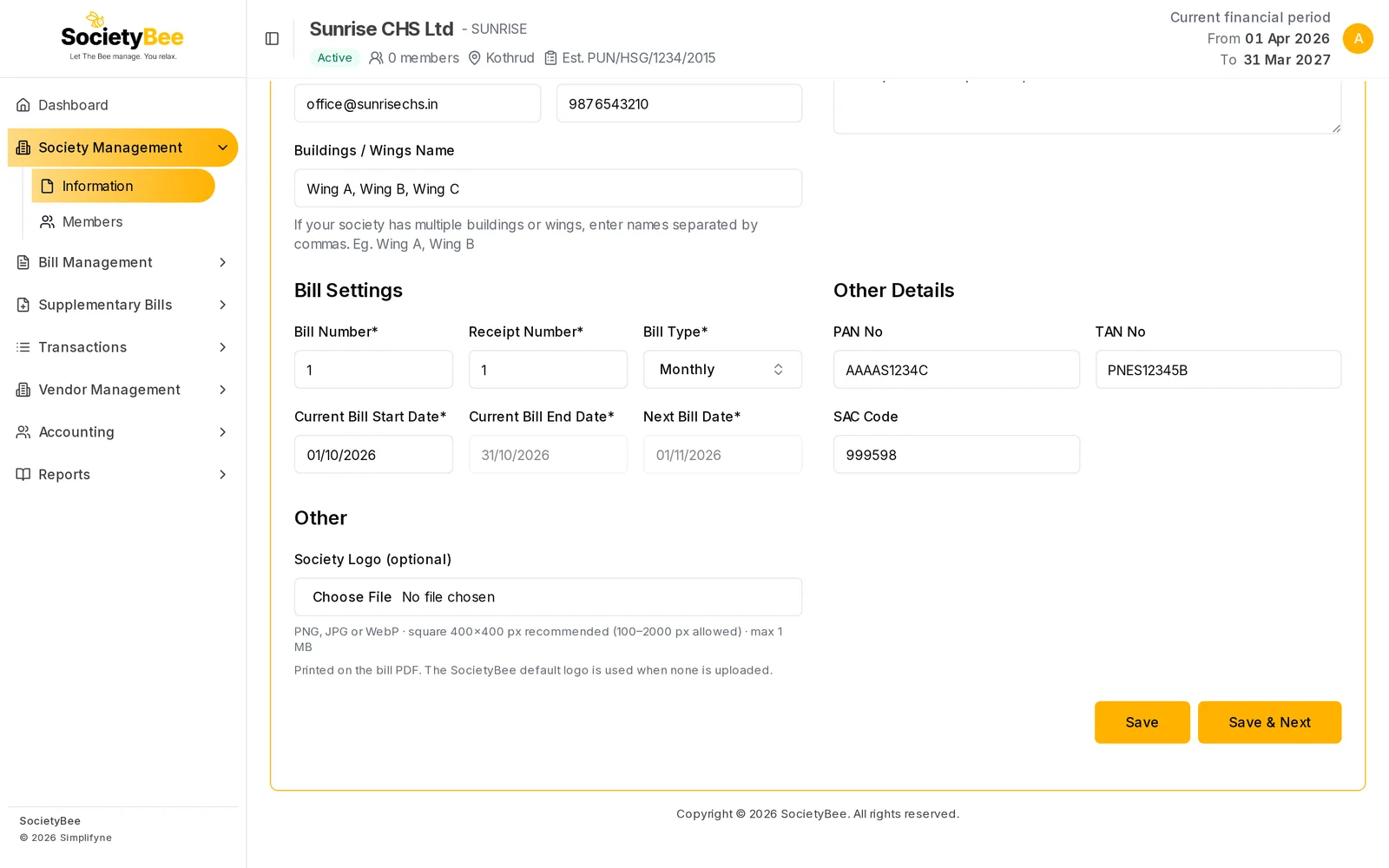Image resolution: width=1389 pixels, height=868 pixels.
Task: Open the user avatar A menu
Action: point(1358,38)
